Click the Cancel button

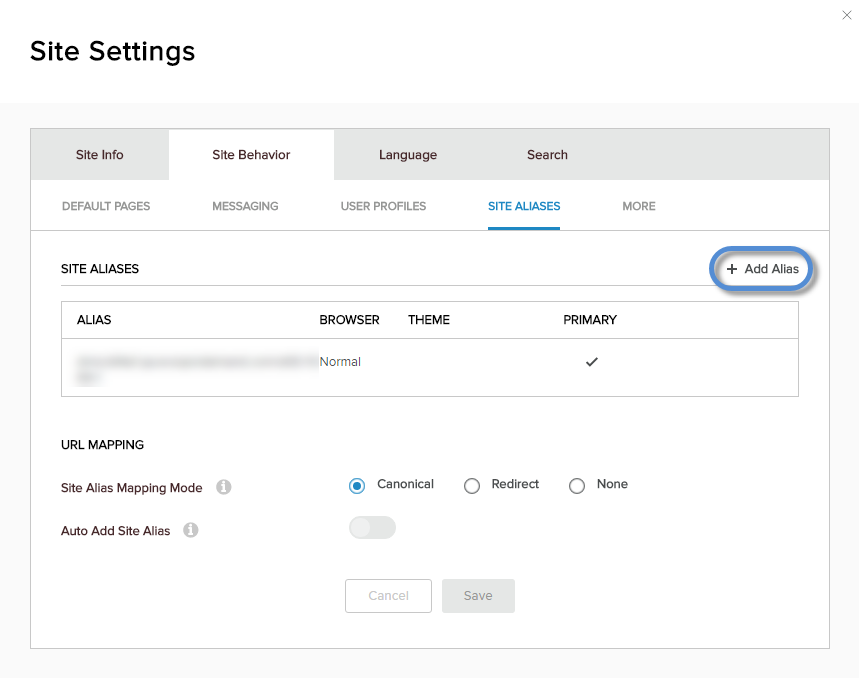pos(388,595)
